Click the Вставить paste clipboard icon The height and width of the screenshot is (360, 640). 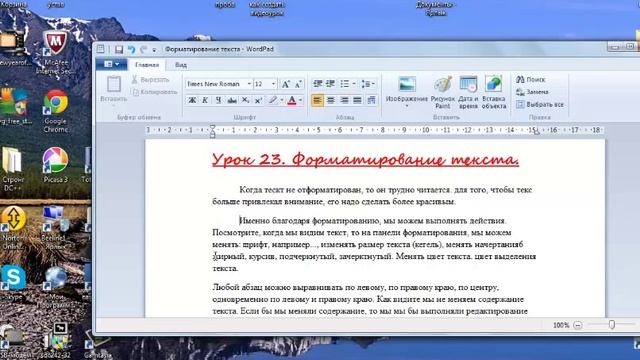tap(114, 84)
